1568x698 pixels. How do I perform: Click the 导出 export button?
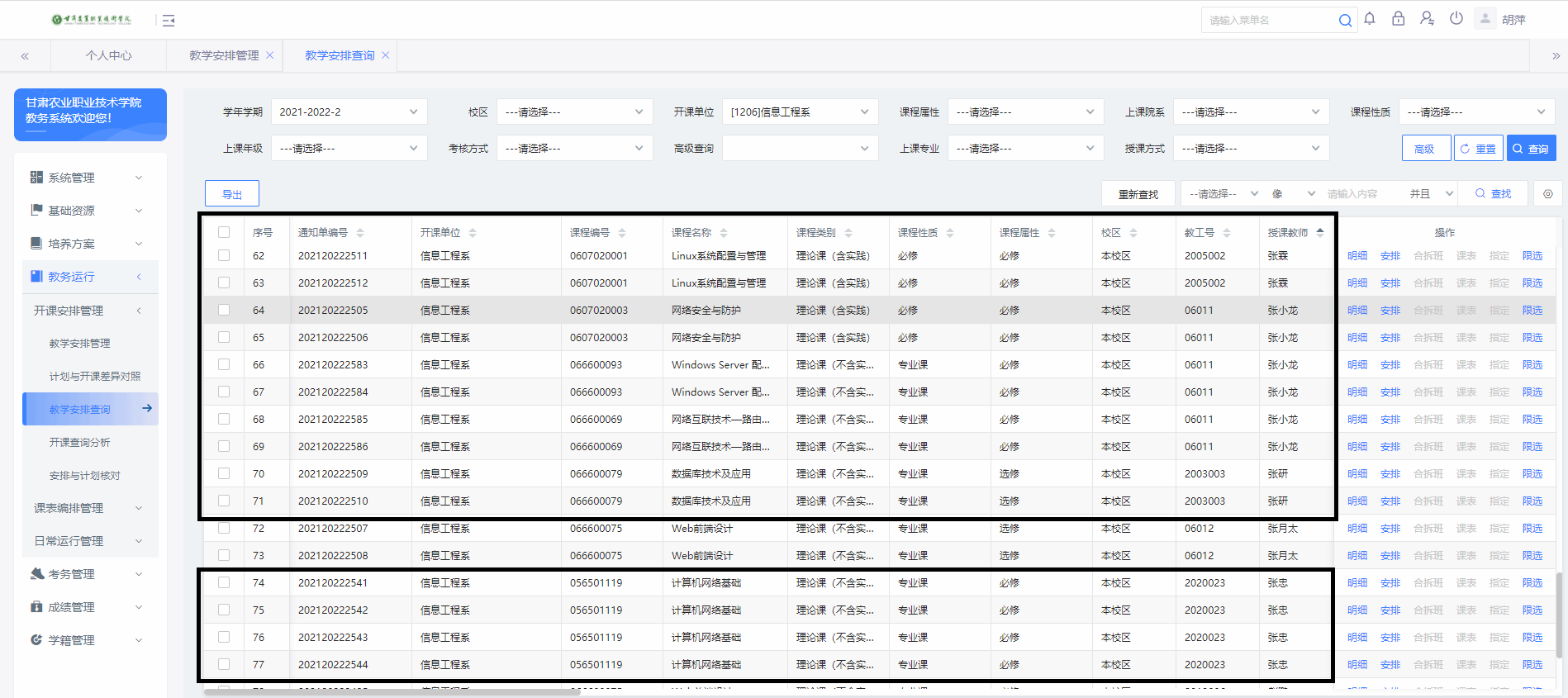click(x=232, y=194)
